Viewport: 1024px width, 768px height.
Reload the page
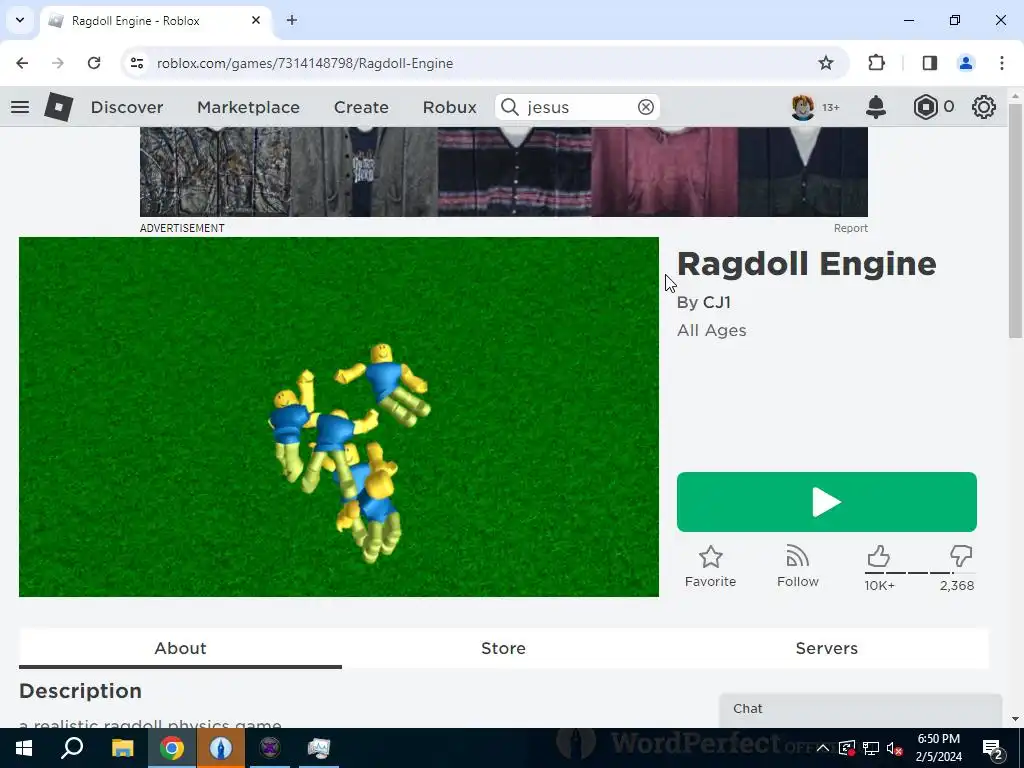94,63
